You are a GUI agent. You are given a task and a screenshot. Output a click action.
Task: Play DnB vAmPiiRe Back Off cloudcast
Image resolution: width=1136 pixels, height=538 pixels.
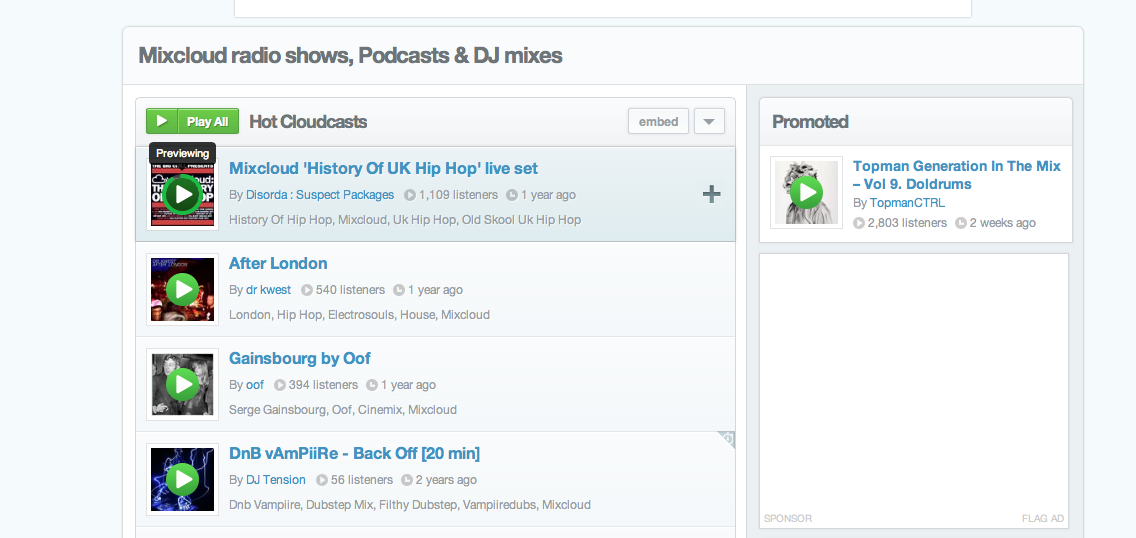[183, 479]
